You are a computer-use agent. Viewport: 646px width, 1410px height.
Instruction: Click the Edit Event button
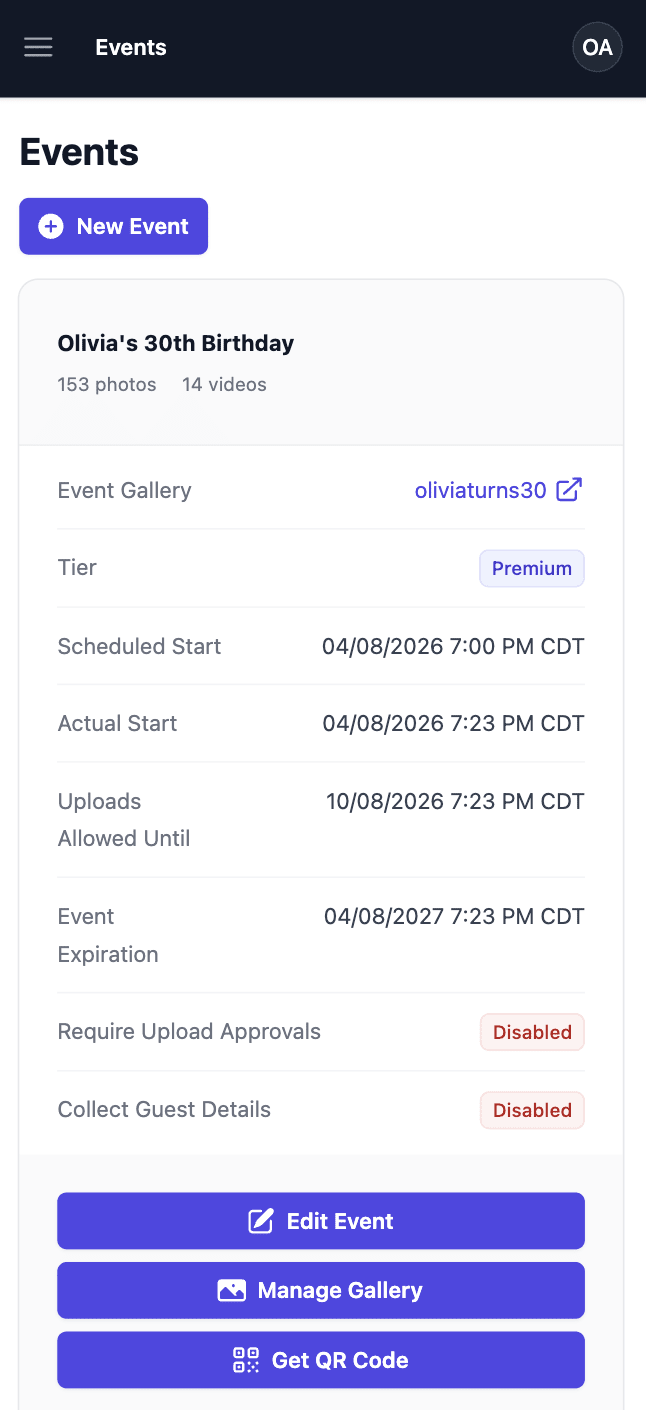point(321,1220)
